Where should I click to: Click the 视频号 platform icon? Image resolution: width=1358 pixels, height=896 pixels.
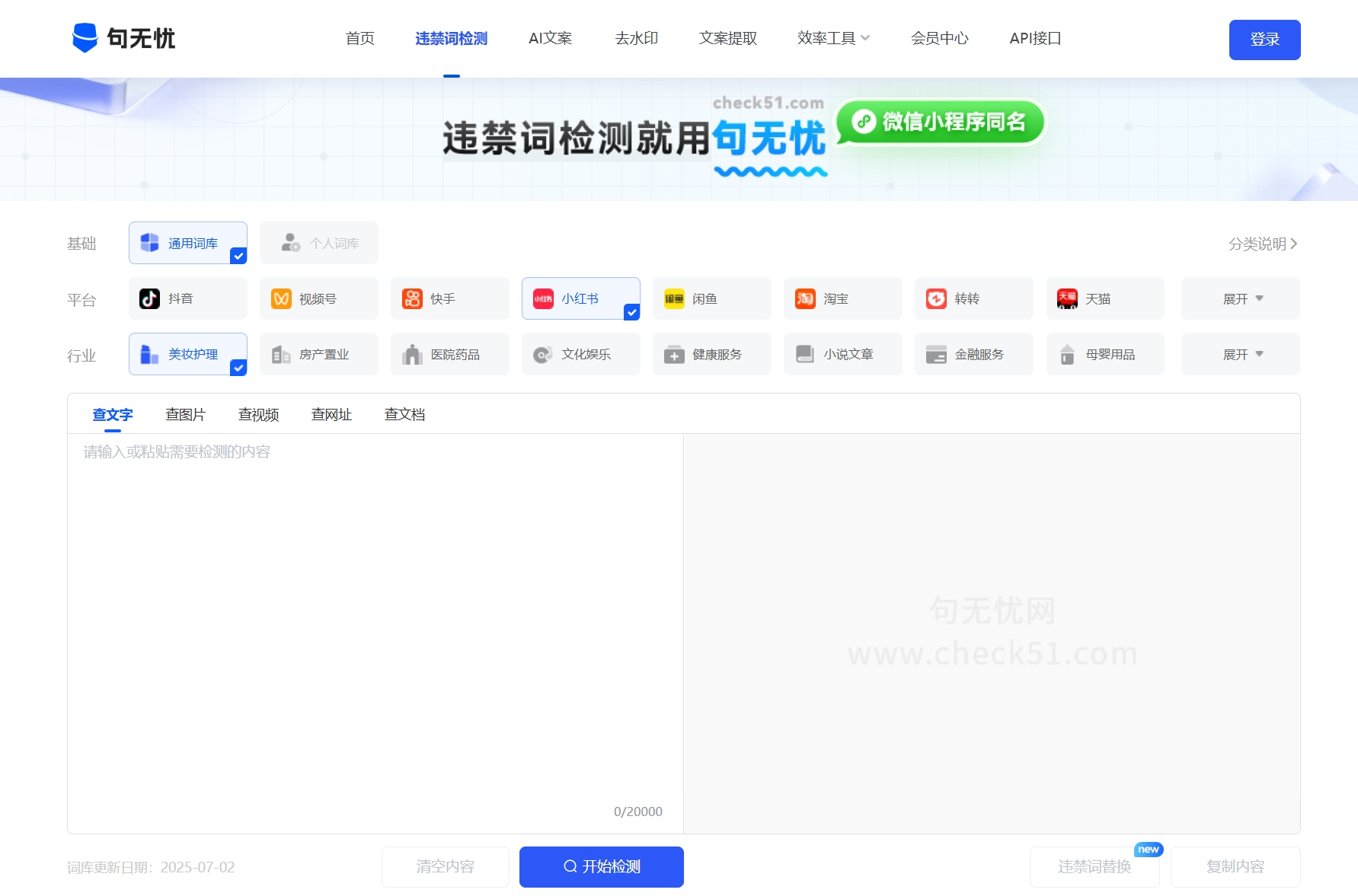tap(281, 298)
